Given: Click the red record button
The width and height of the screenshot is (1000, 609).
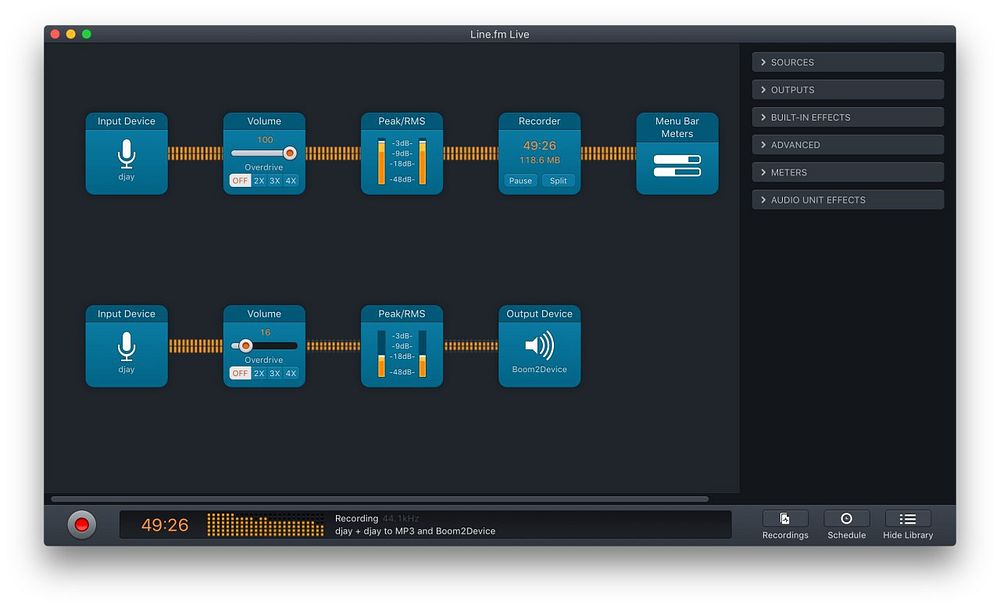Looking at the screenshot, I should [82, 525].
